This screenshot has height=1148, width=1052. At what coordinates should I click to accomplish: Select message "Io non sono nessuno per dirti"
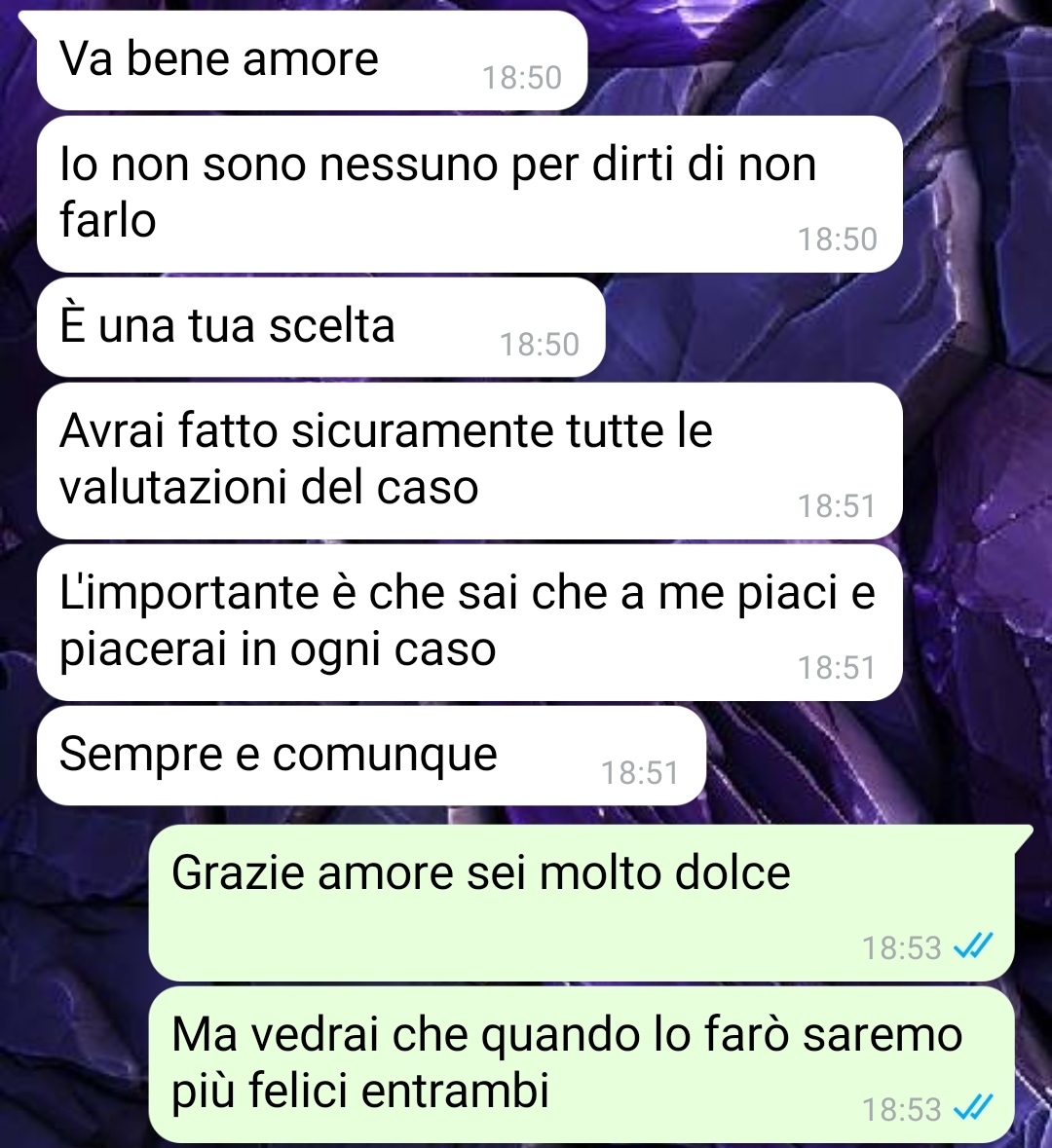pos(469,194)
